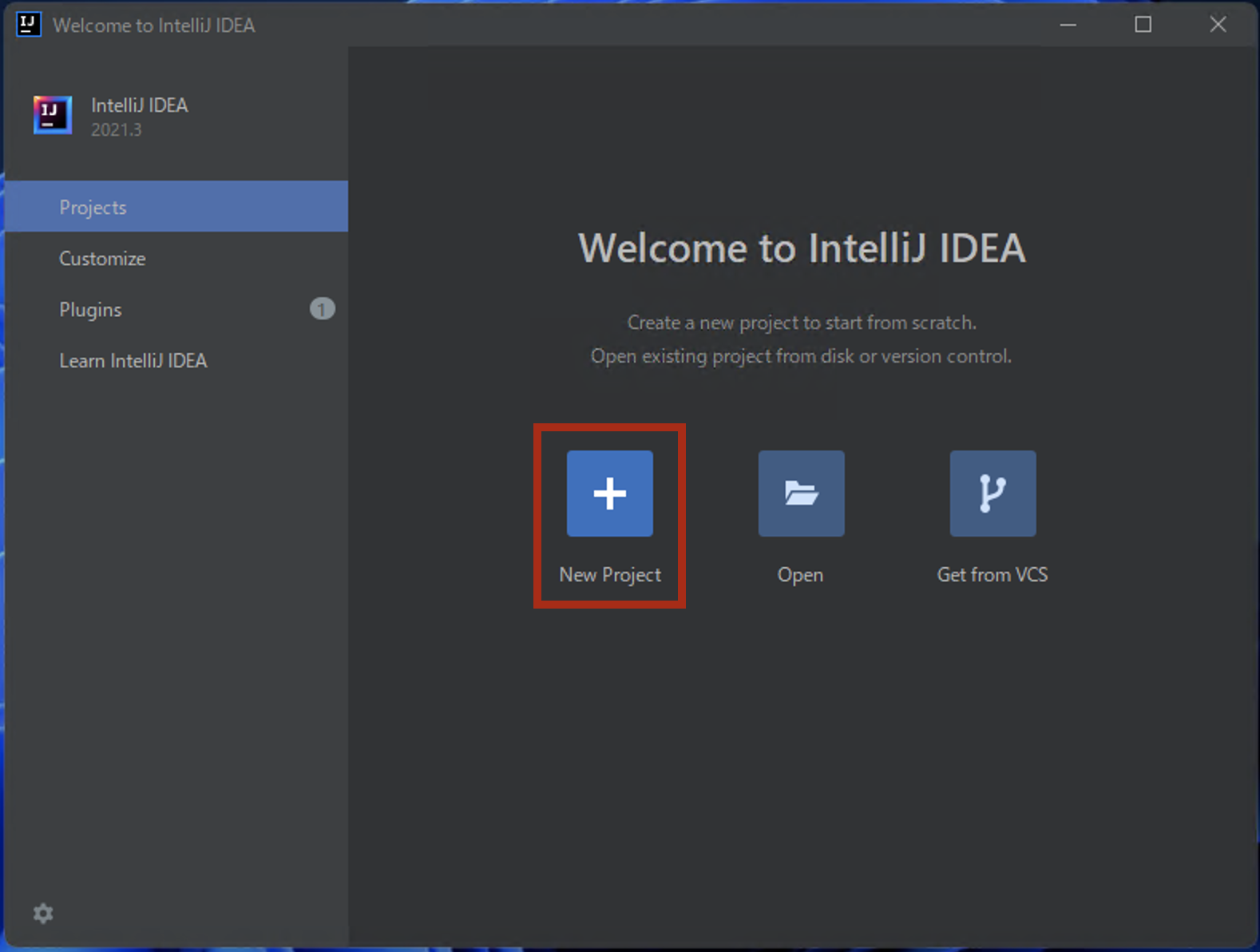Switch to the Customize tab

tap(176, 258)
